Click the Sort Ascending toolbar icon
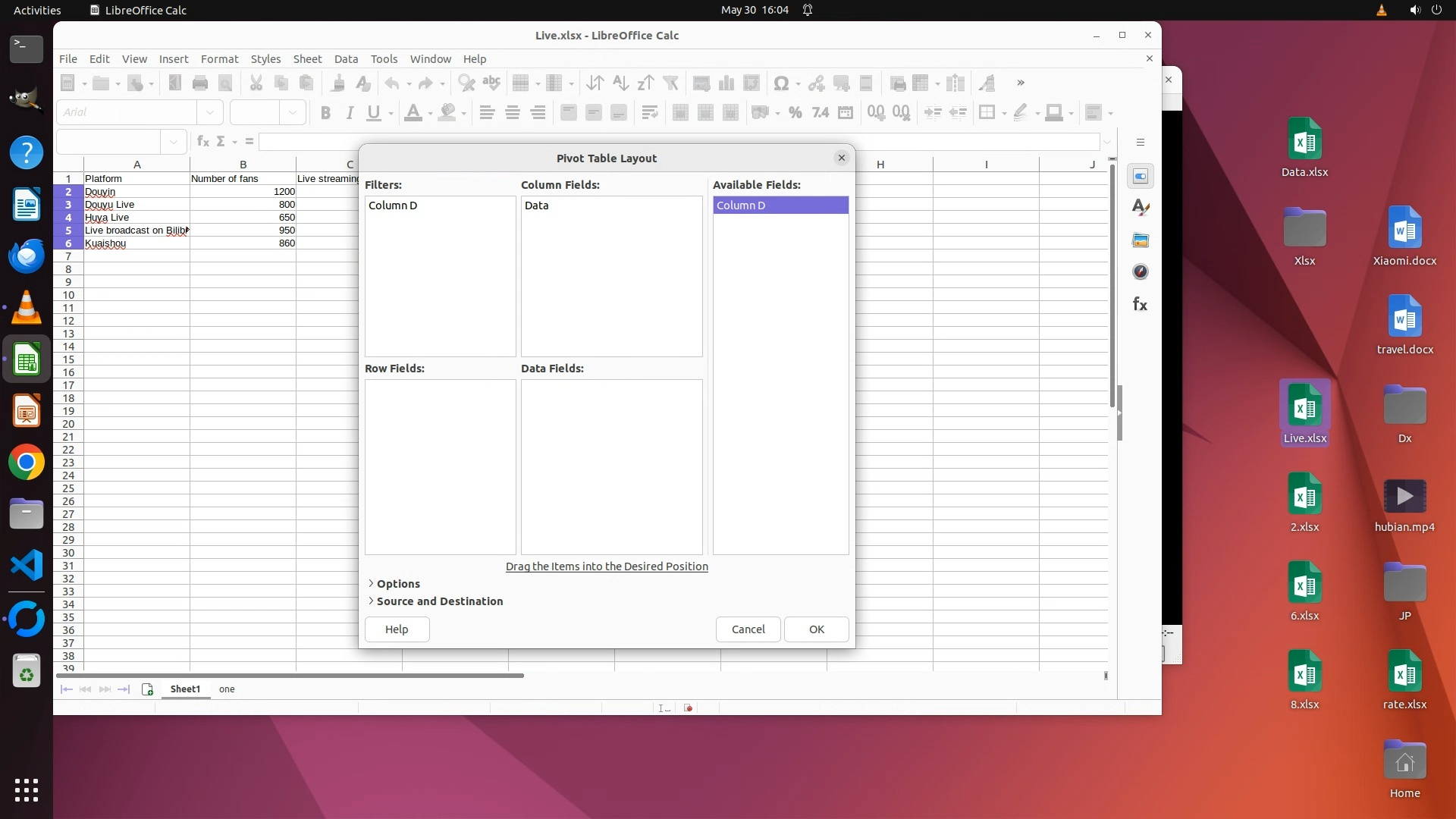Screen dimensions: 1456x819 click(x=620, y=83)
